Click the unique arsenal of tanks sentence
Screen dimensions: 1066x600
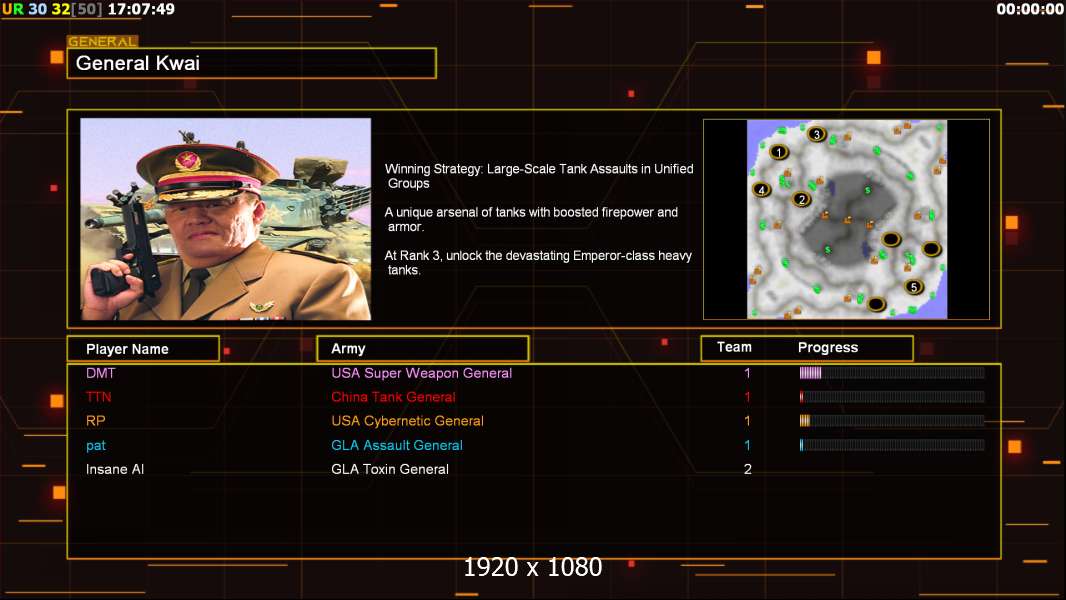coord(531,219)
